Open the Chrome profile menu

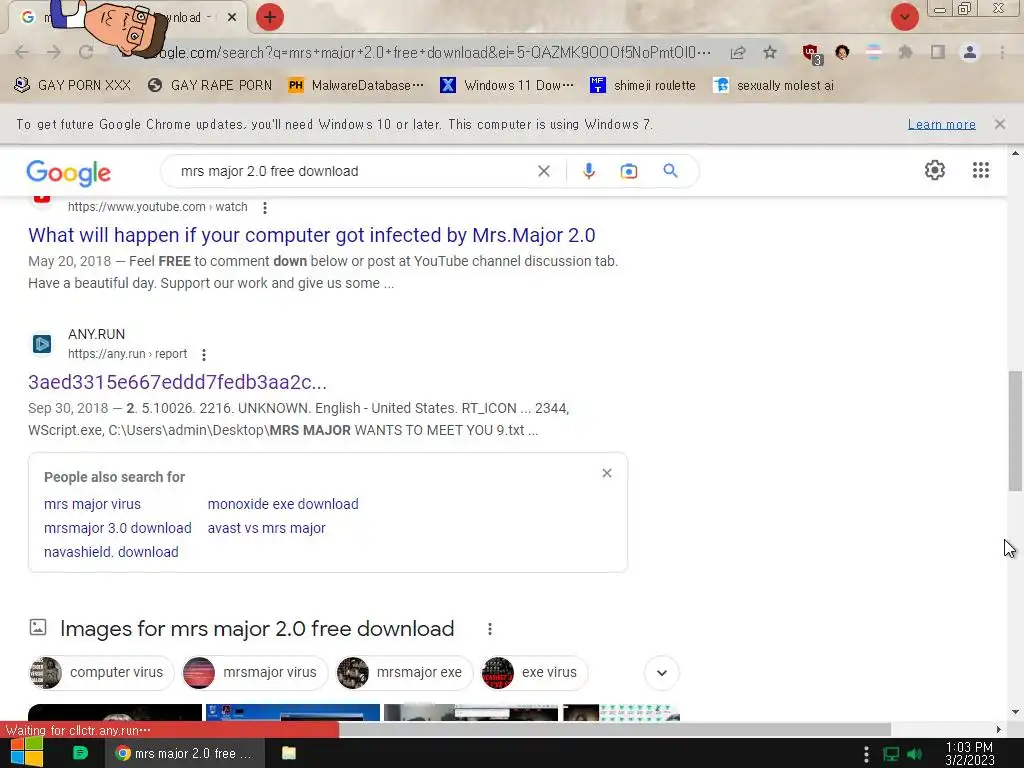(970, 52)
